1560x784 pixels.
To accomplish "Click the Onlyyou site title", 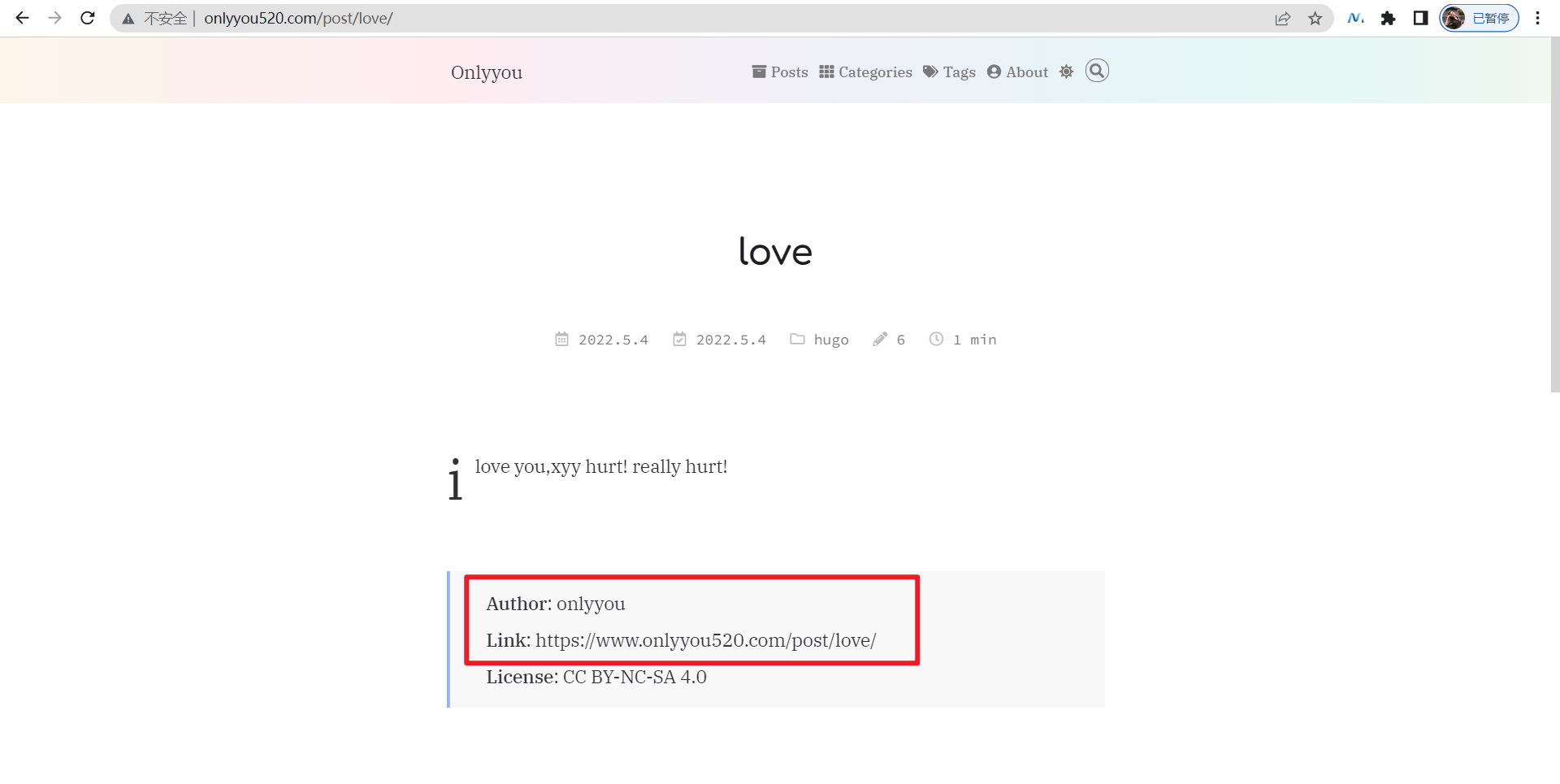I will pyautogui.click(x=487, y=72).
